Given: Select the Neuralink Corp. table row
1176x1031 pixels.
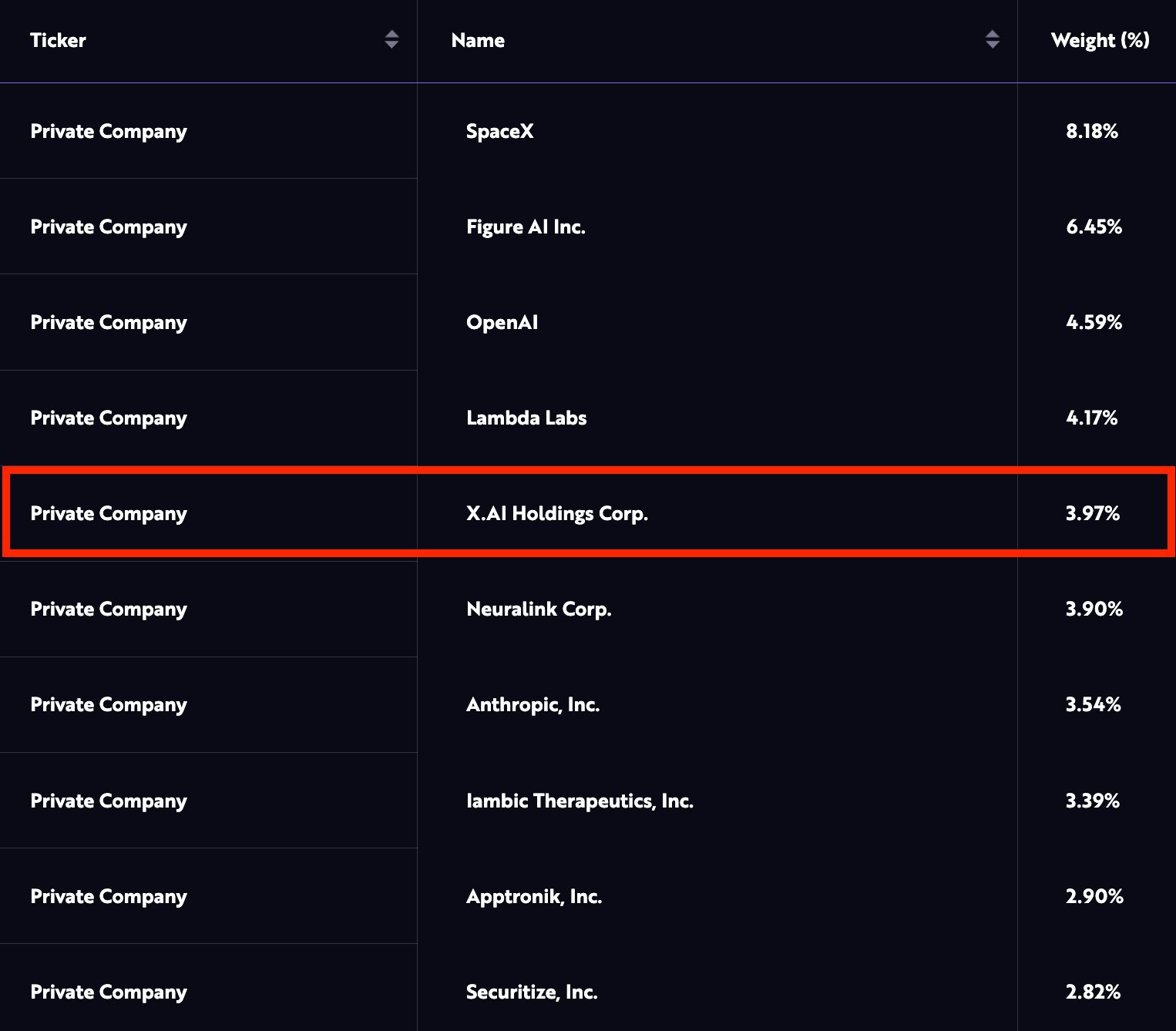Looking at the screenshot, I should pos(539,609).
